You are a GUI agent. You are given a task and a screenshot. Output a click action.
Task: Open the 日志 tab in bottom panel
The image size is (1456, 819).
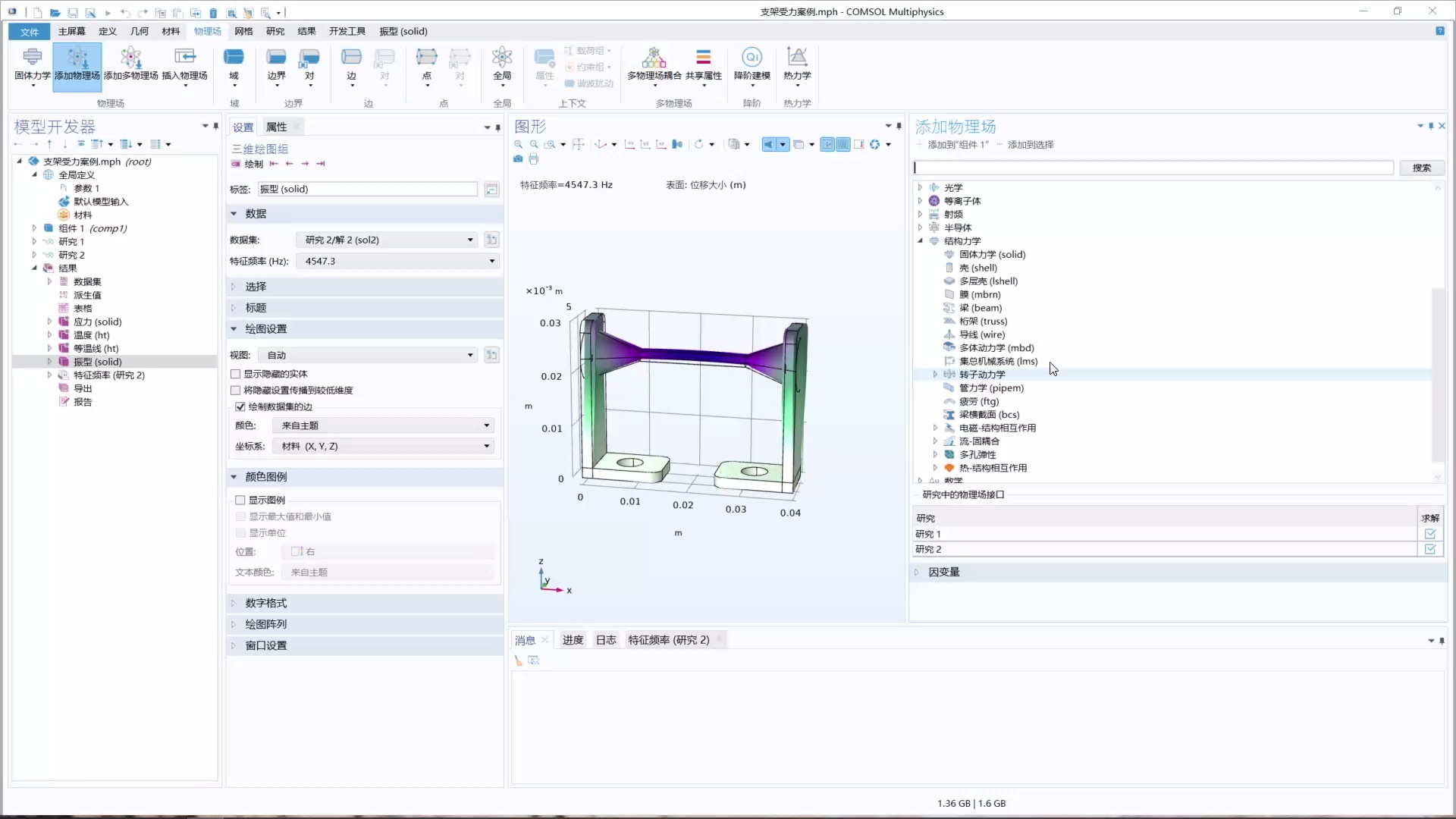[606, 639]
